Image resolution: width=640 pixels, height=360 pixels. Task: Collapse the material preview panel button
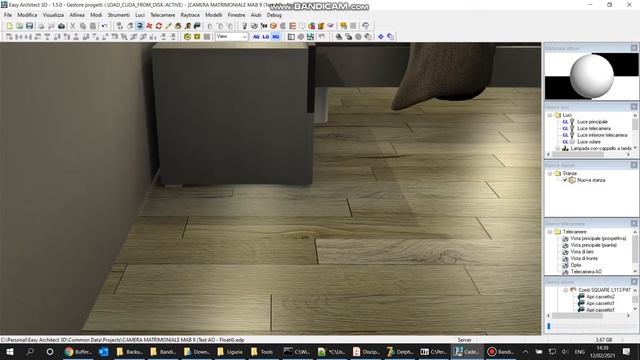pyautogui.click(x=634, y=48)
